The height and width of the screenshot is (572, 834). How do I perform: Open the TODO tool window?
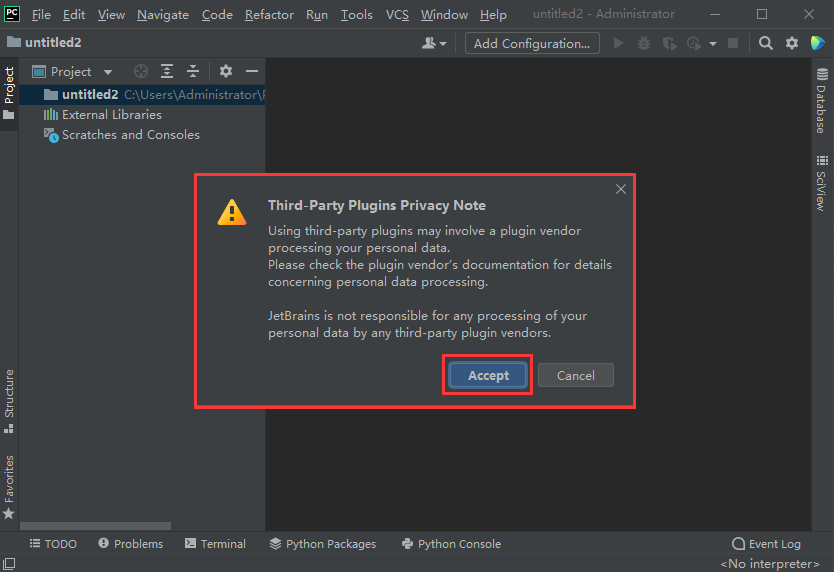[x=53, y=544]
